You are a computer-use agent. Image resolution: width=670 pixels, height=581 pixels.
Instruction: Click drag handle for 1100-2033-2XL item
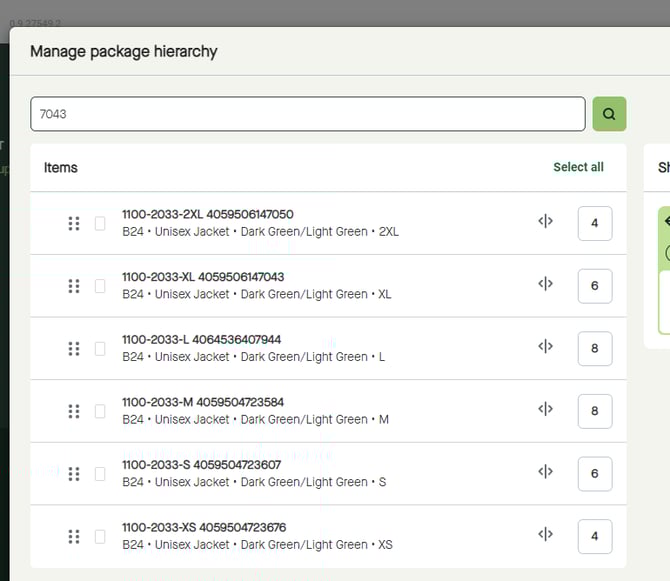pyautogui.click(x=73, y=223)
